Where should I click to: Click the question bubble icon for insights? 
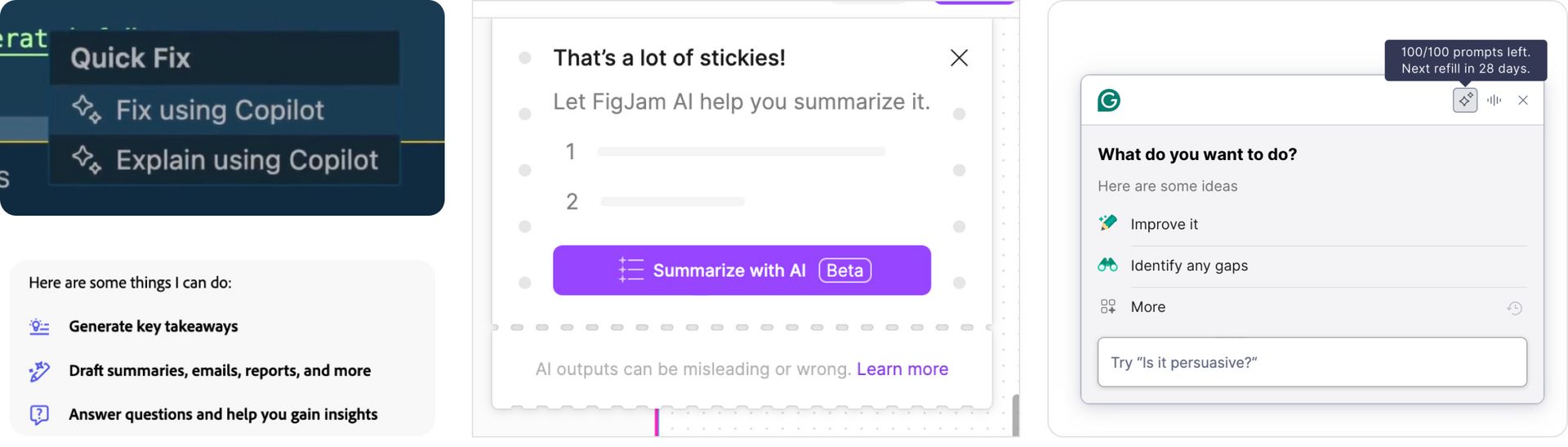click(39, 415)
